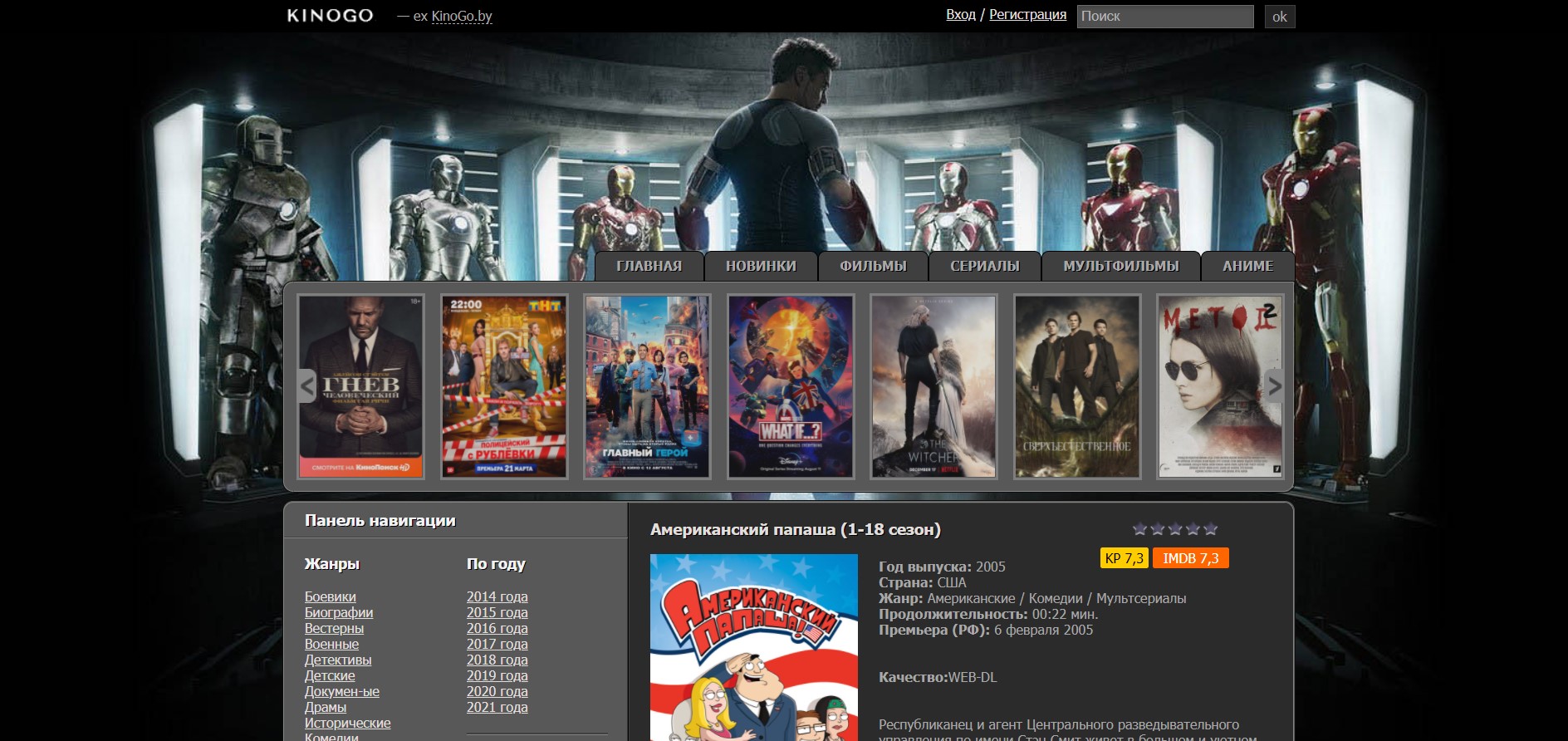The width and height of the screenshot is (1568, 741).
Task: Browse the Детские genre
Action: click(x=330, y=675)
